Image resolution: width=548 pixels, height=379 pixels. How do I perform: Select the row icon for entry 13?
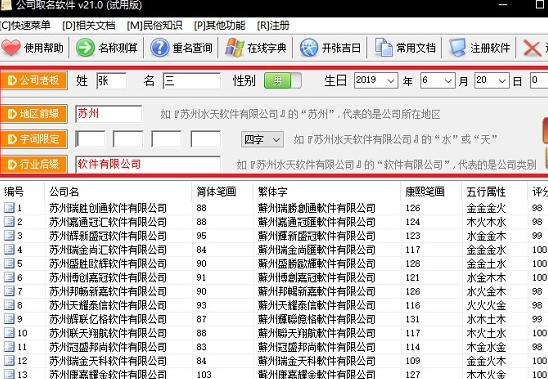pyautogui.click(x=9, y=374)
